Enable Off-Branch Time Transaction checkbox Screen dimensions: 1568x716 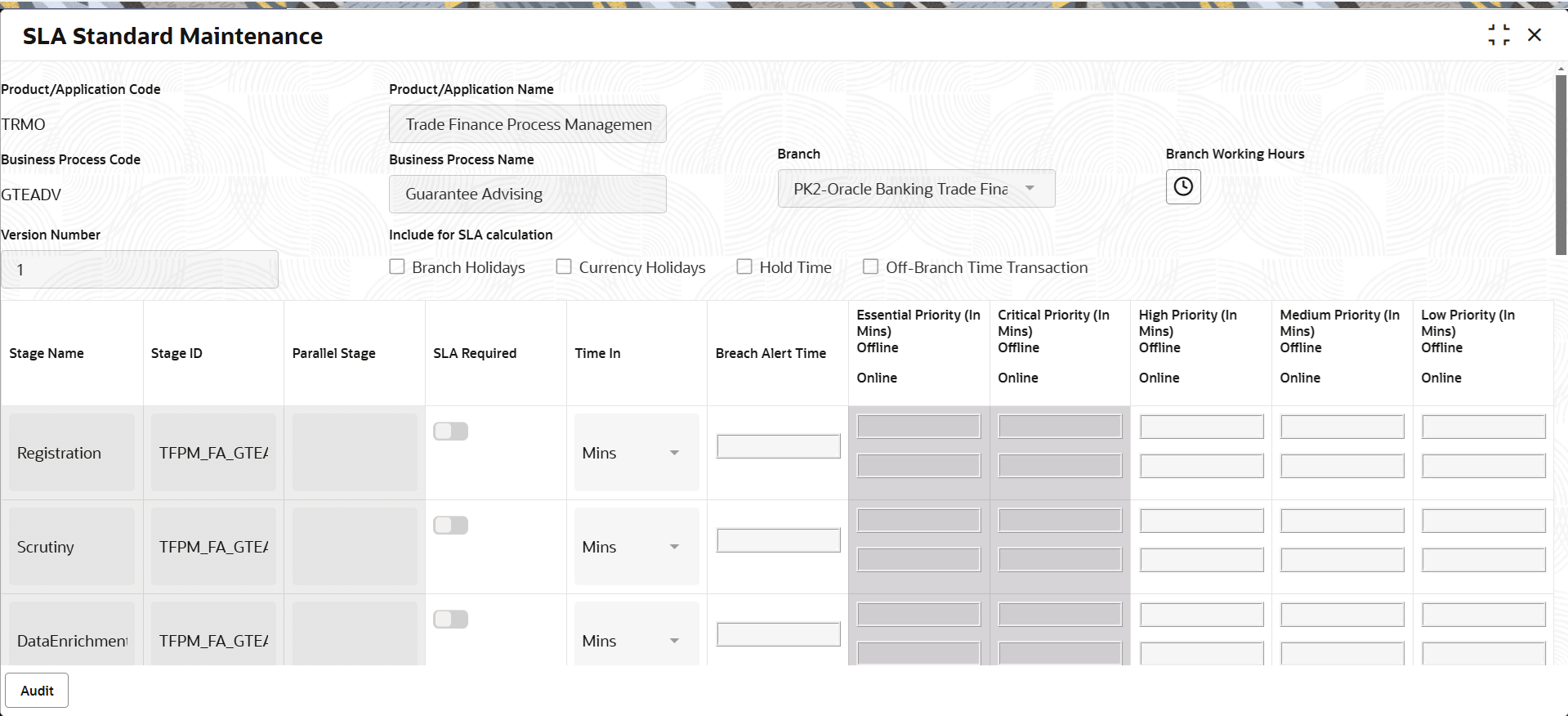871,266
